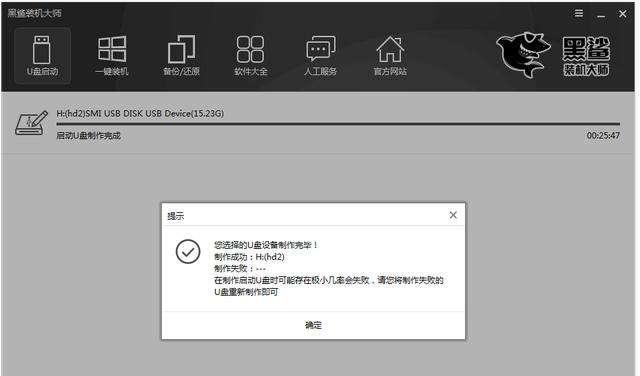This screenshot has width=640, height=376.
Task: Open 备份/还原 backup and restore
Action: tap(181, 56)
